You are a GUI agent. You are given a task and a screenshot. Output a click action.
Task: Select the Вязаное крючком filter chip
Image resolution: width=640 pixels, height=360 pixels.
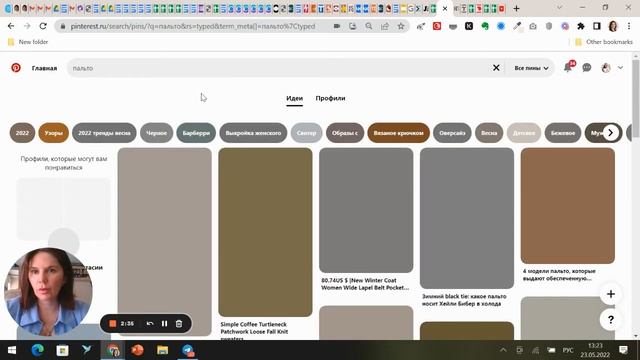pos(398,133)
